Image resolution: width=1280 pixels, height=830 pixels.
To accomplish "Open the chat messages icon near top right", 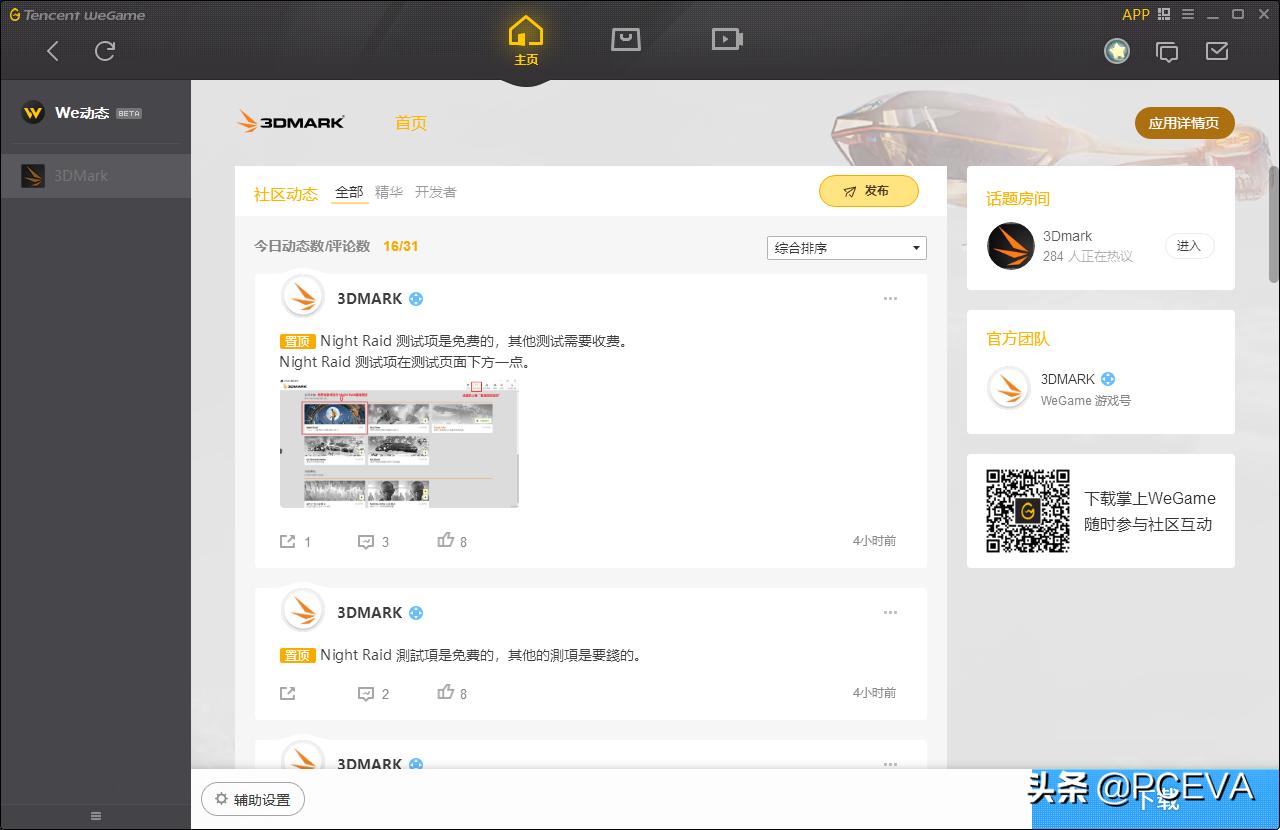I will (x=1167, y=51).
